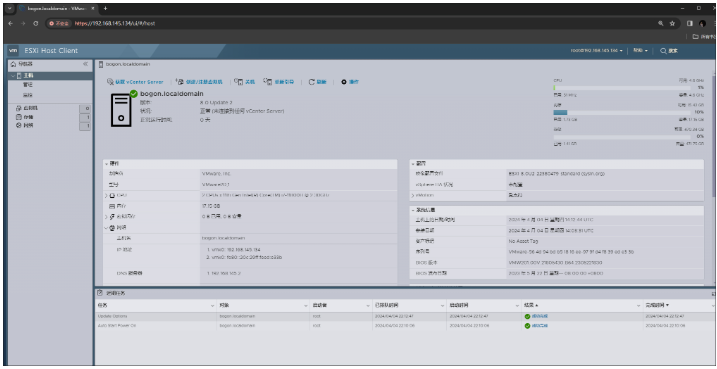Open Monitor under Host in navigator
This screenshot has width=717, height=369.
coord(28,95)
